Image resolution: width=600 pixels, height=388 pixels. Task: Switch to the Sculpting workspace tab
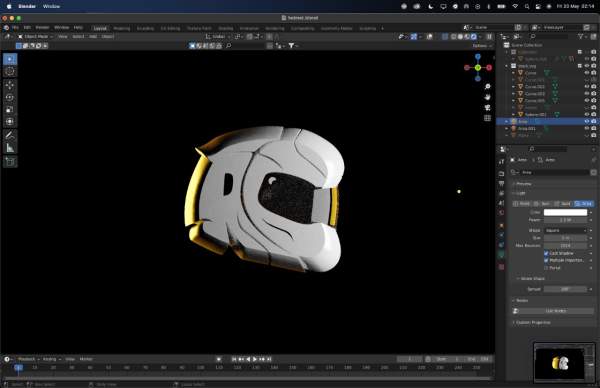pos(145,28)
